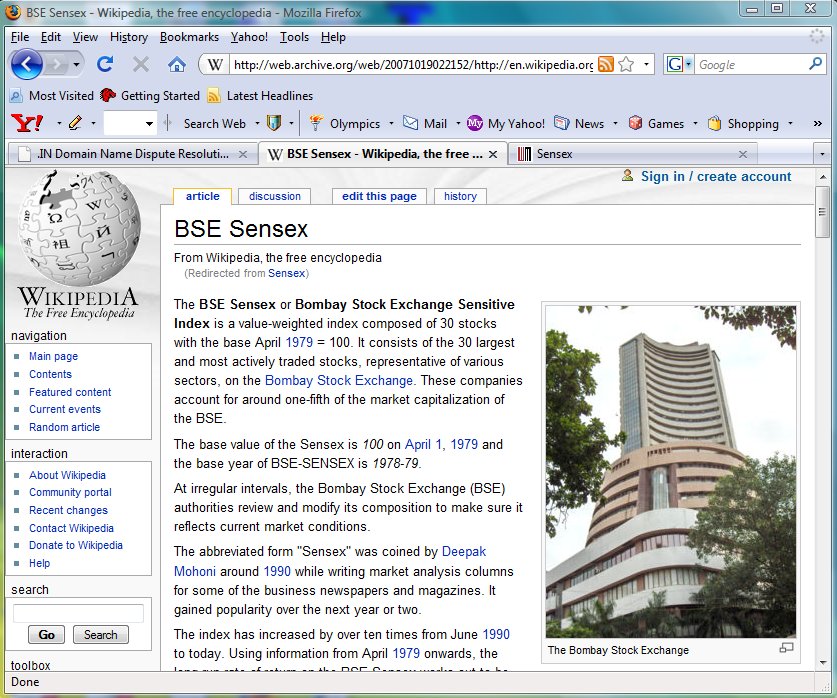Open the Random article sidebar link
Screen dimensions: 837x698
[64, 427]
